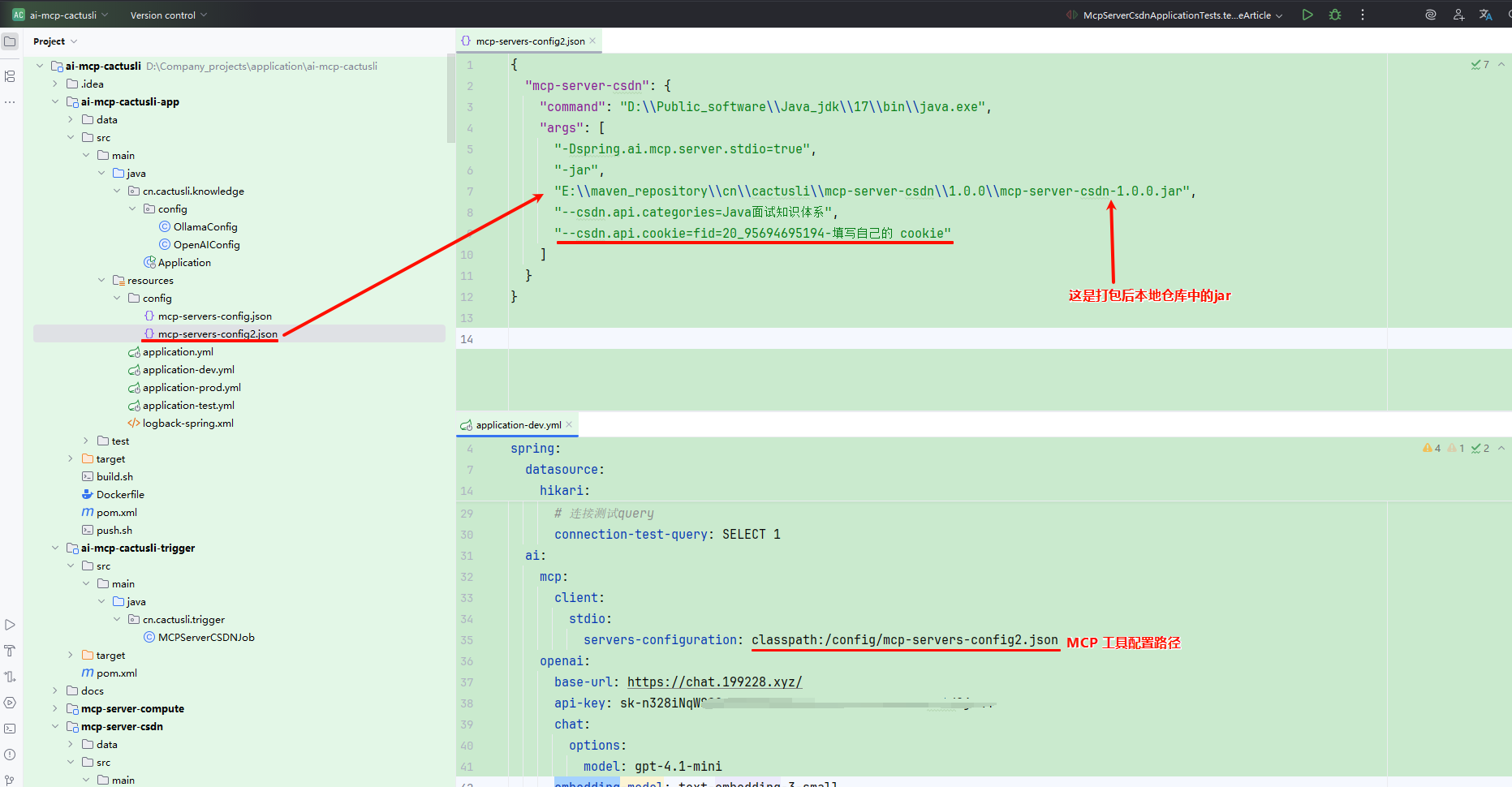Click the warnings indicator in yml editor
The image size is (1512, 787).
pyautogui.click(x=1432, y=448)
